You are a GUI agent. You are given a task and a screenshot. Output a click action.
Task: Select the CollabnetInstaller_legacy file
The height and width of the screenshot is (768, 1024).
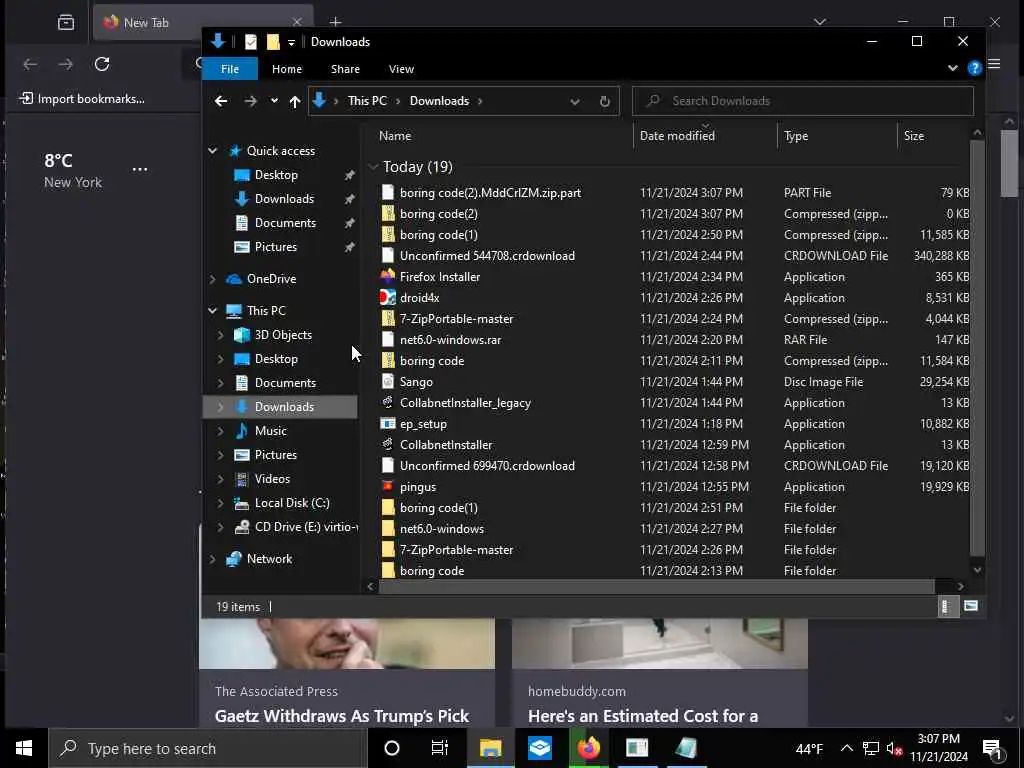click(x=465, y=403)
